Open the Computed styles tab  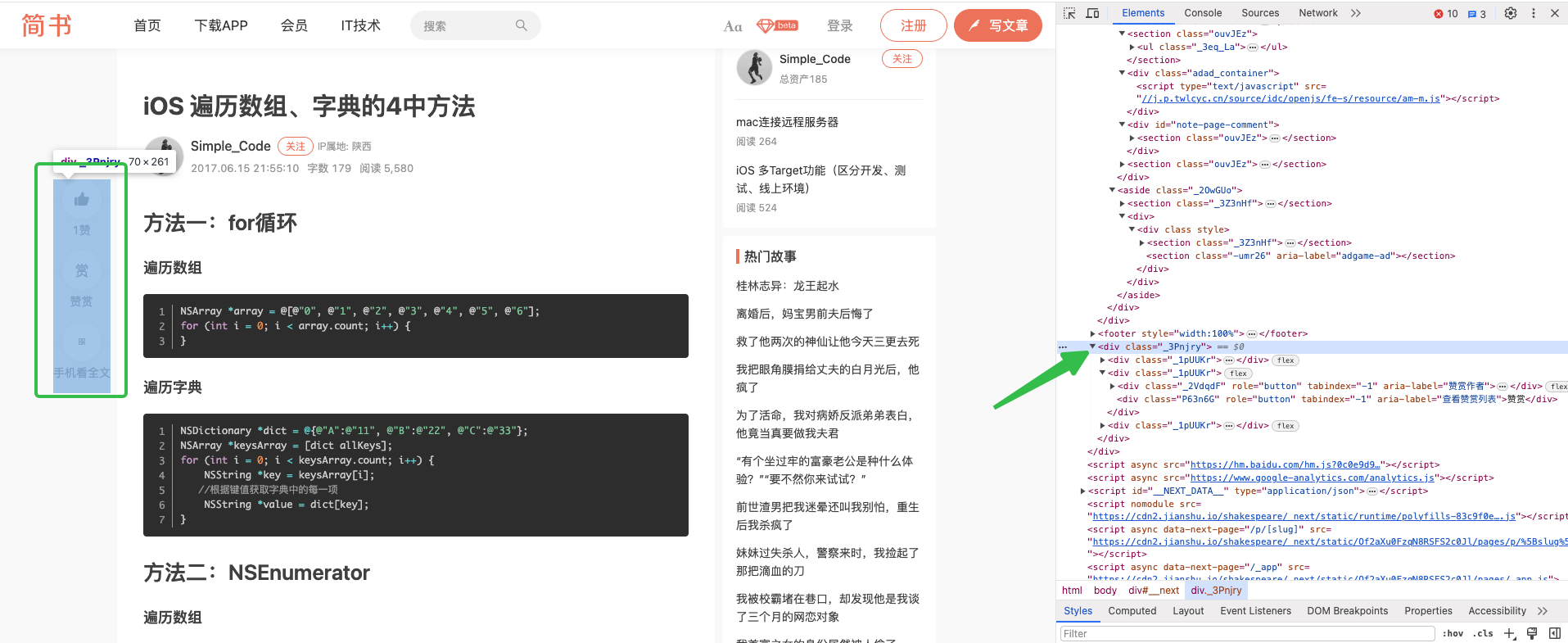point(1132,611)
